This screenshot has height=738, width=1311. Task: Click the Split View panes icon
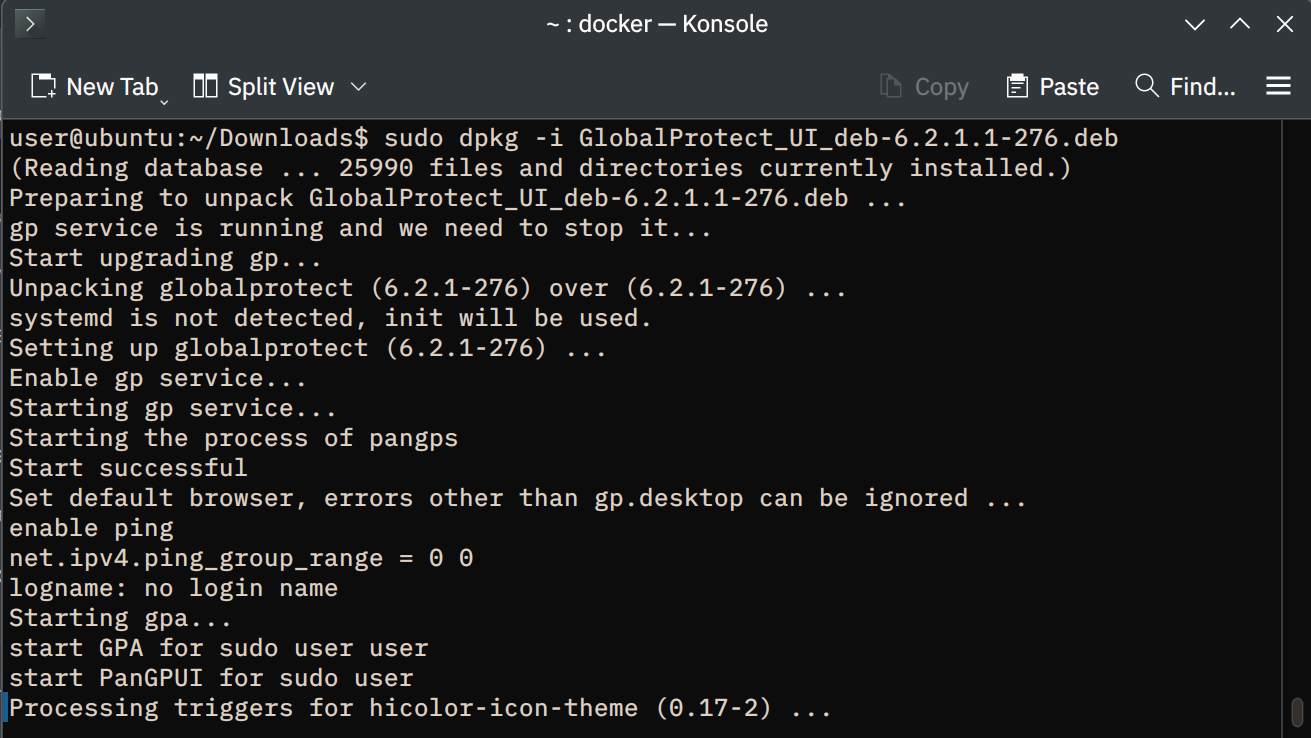pyautogui.click(x=205, y=87)
